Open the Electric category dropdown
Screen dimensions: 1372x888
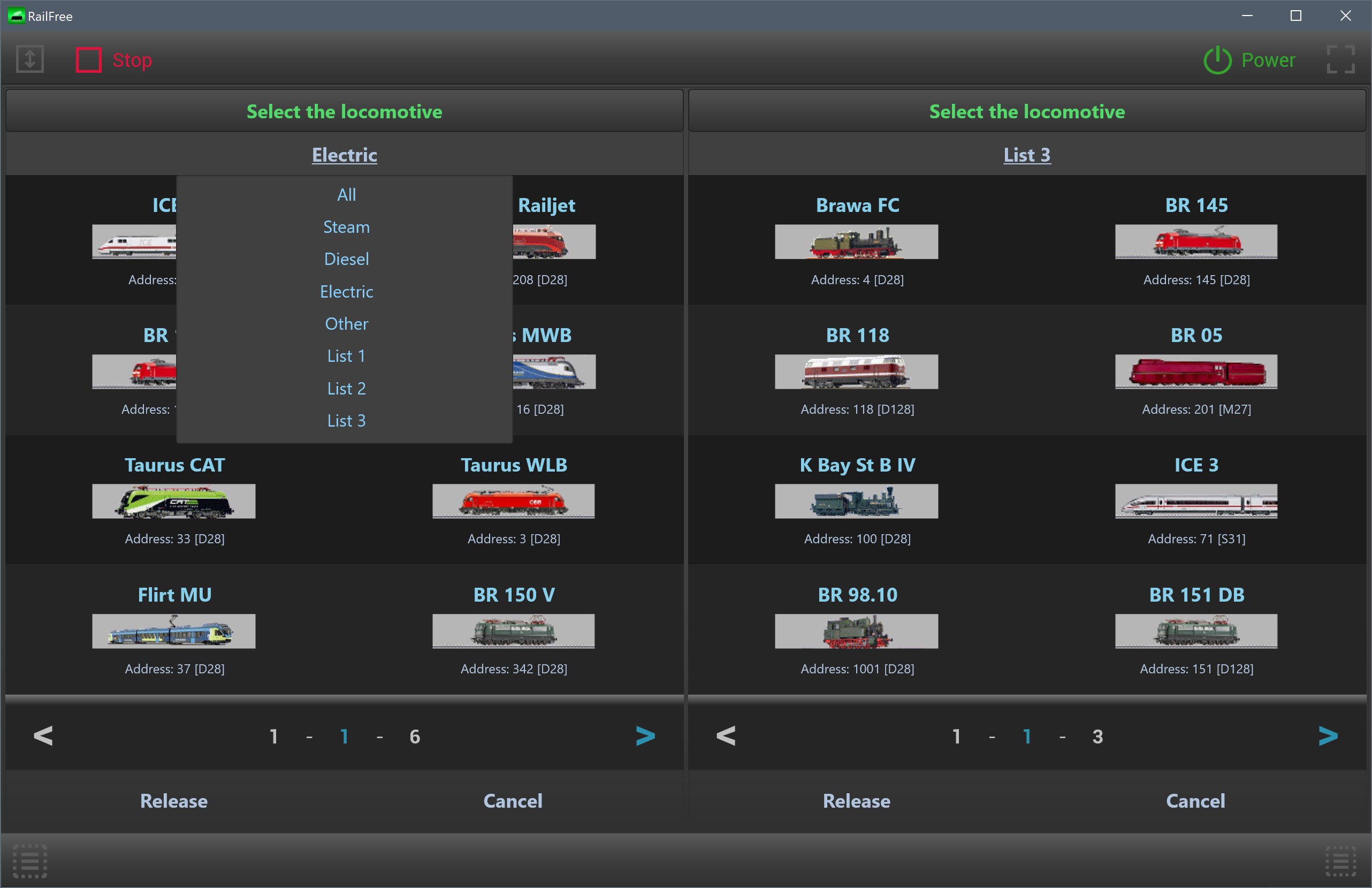(344, 155)
